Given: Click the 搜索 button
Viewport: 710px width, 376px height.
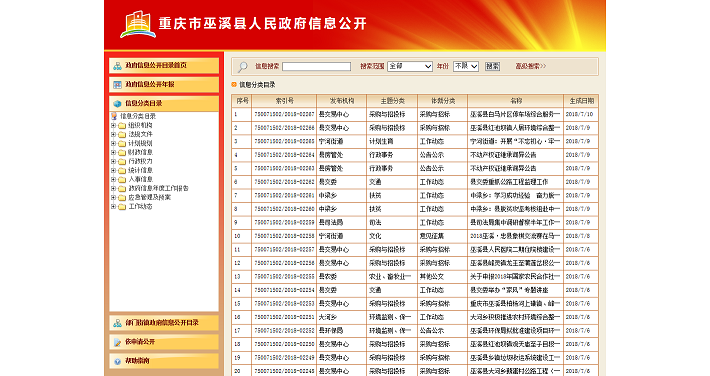Looking at the screenshot, I should (492, 66).
